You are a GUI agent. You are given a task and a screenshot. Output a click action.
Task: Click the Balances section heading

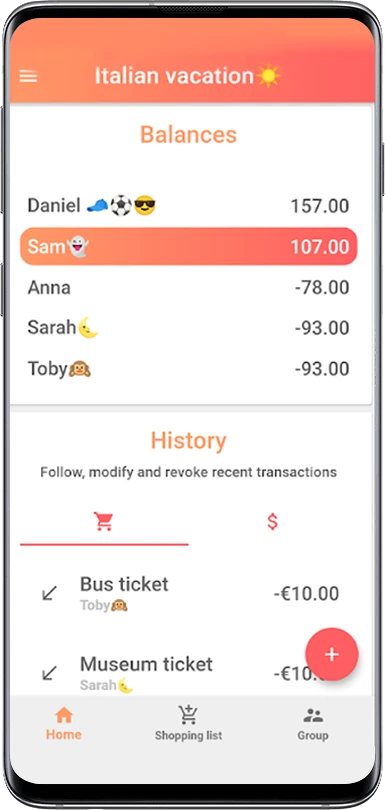189,135
